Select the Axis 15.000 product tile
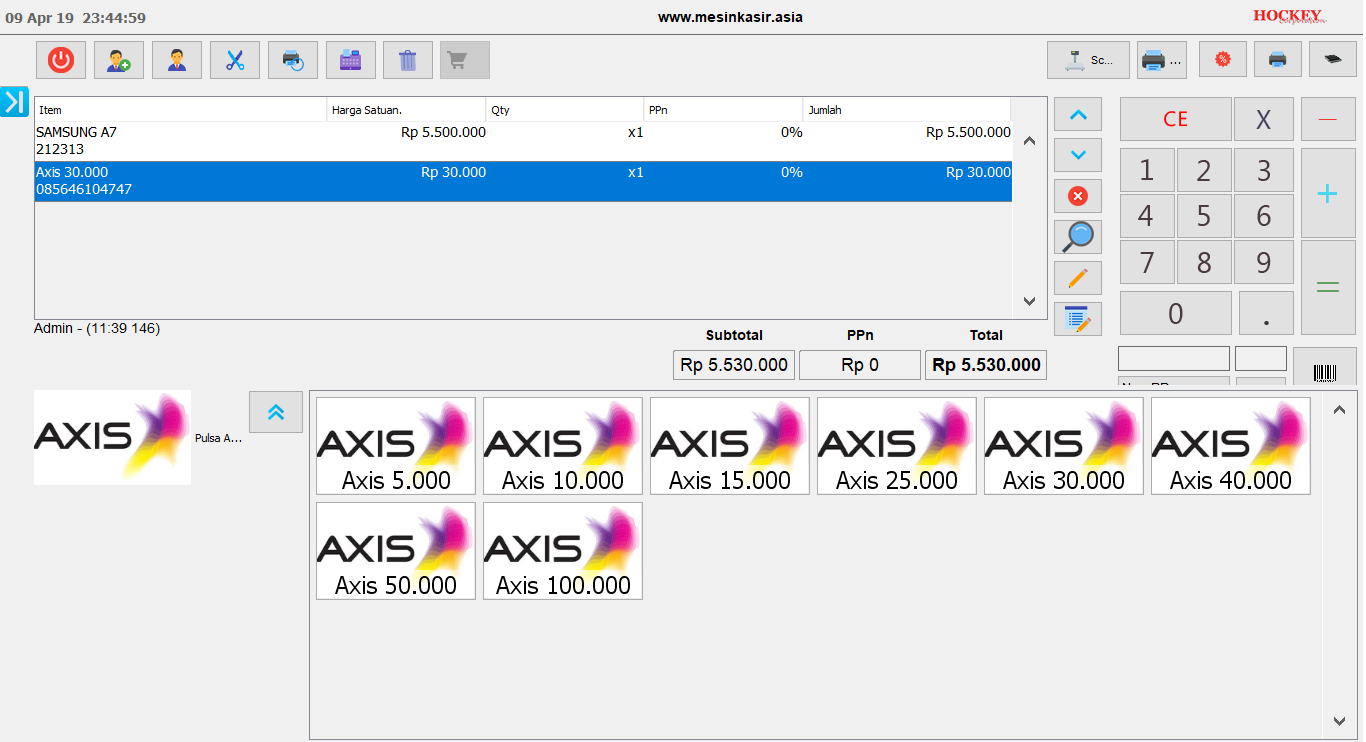This screenshot has width=1366, height=742. 730,446
